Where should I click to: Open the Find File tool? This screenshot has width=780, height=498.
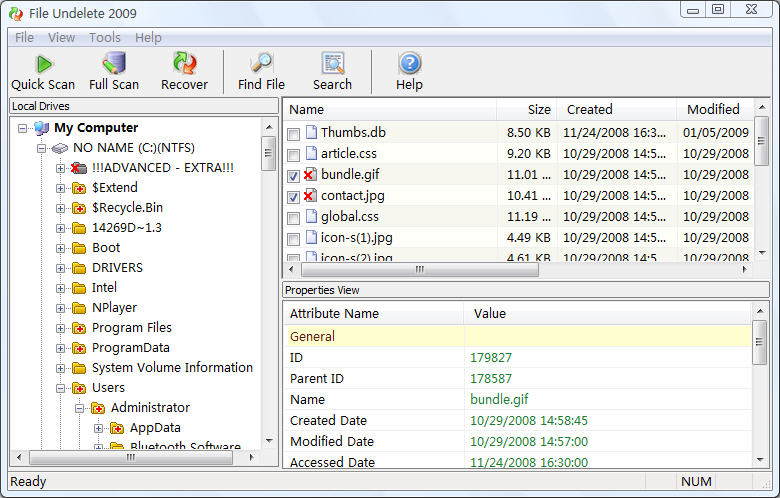pos(261,72)
